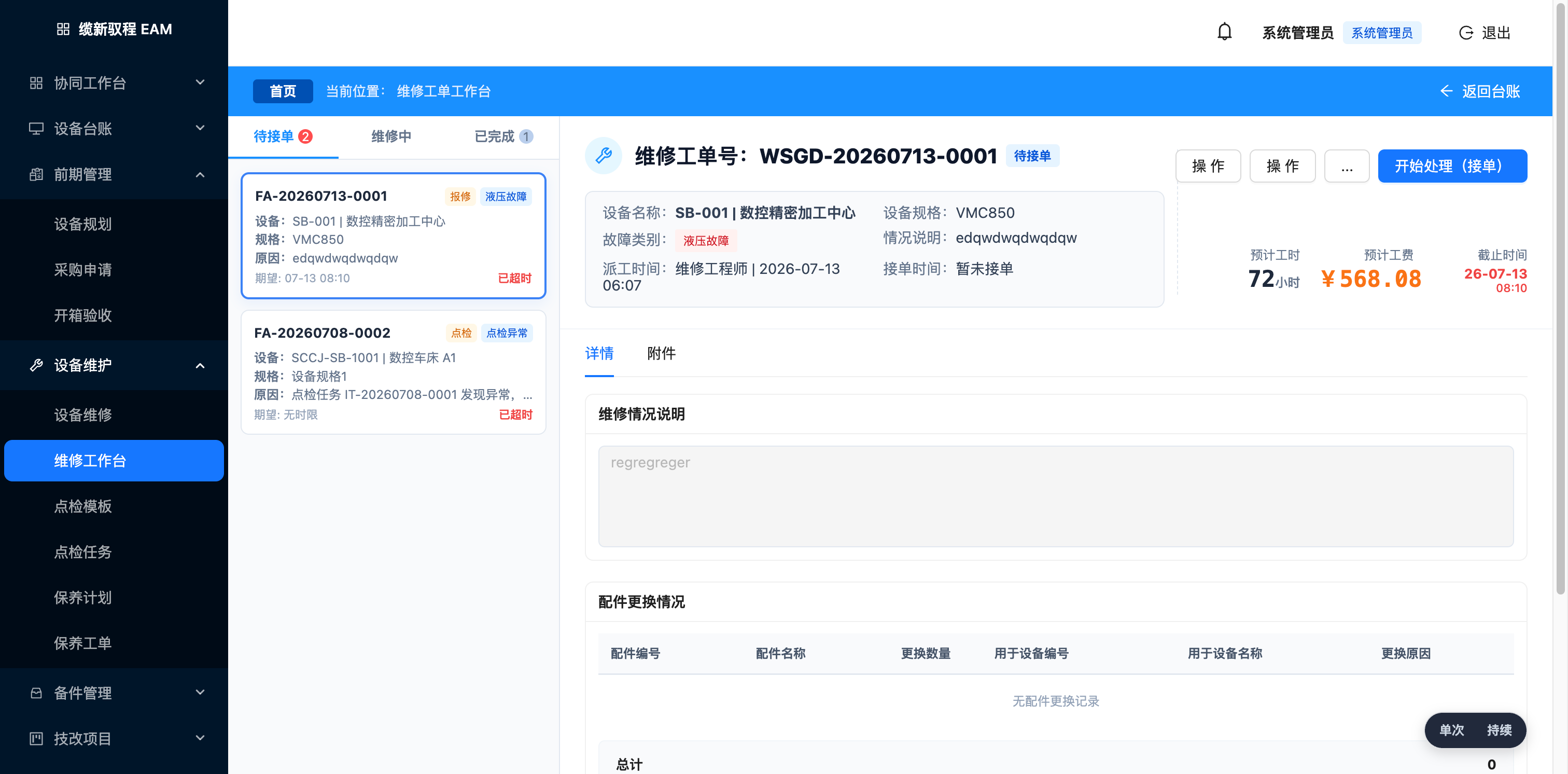Go to 开箱验收 menu item
Screen dimensions: 1568x774
click(114, 315)
